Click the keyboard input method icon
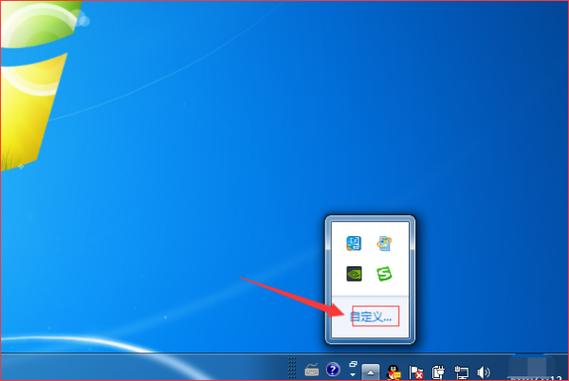The height and width of the screenshot is (381, 569). tap(311, 370)
